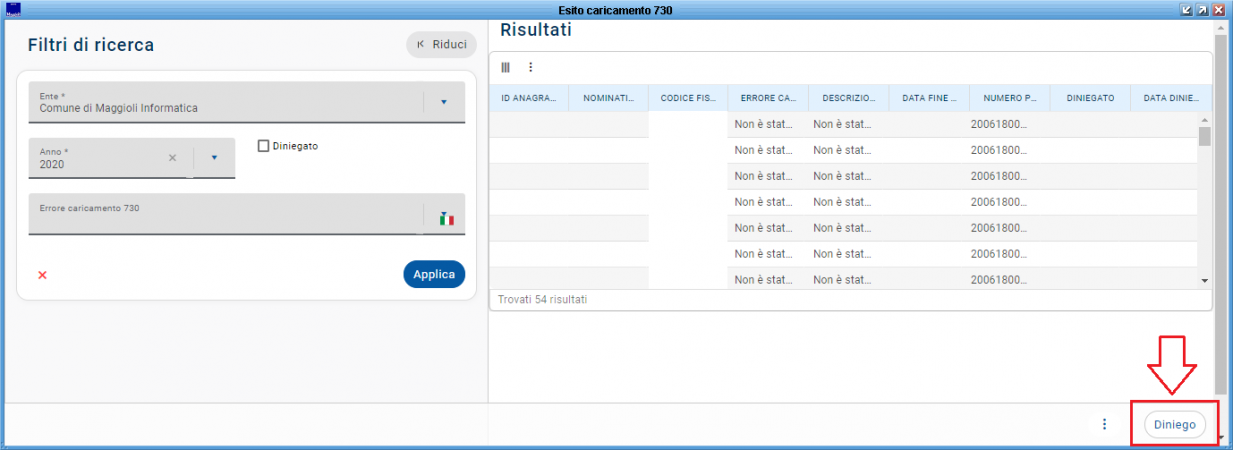Sort by the ID ANAGRA... column header
The image size is (1233, 450).
pyautogui.click(x=528, y=98)
